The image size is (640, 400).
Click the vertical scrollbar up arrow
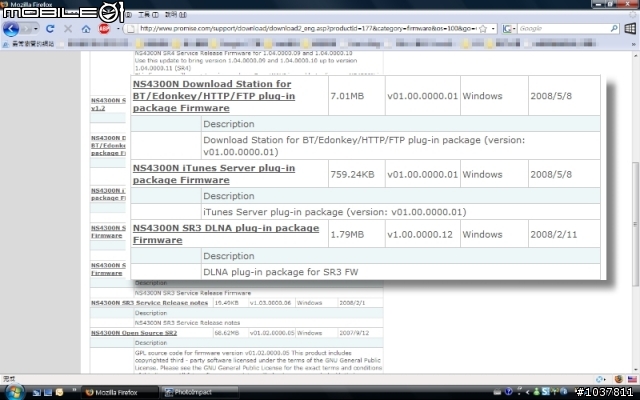[x=636, y=56]
